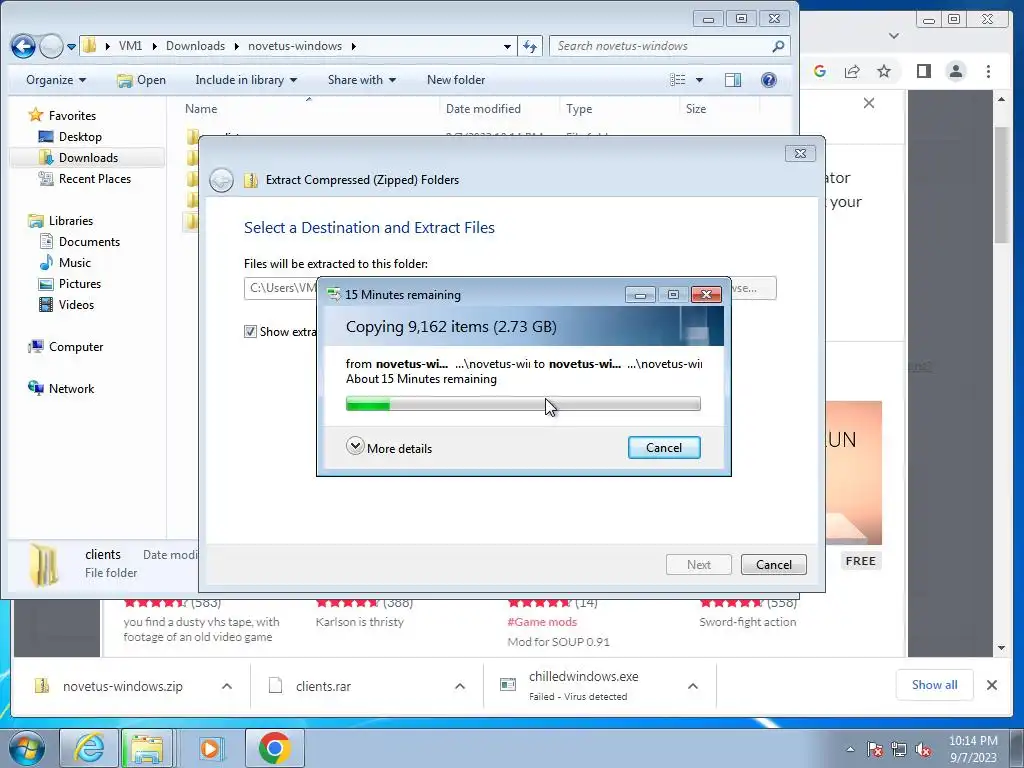
Task: Sort by Size column header
Action: [696, 108]
